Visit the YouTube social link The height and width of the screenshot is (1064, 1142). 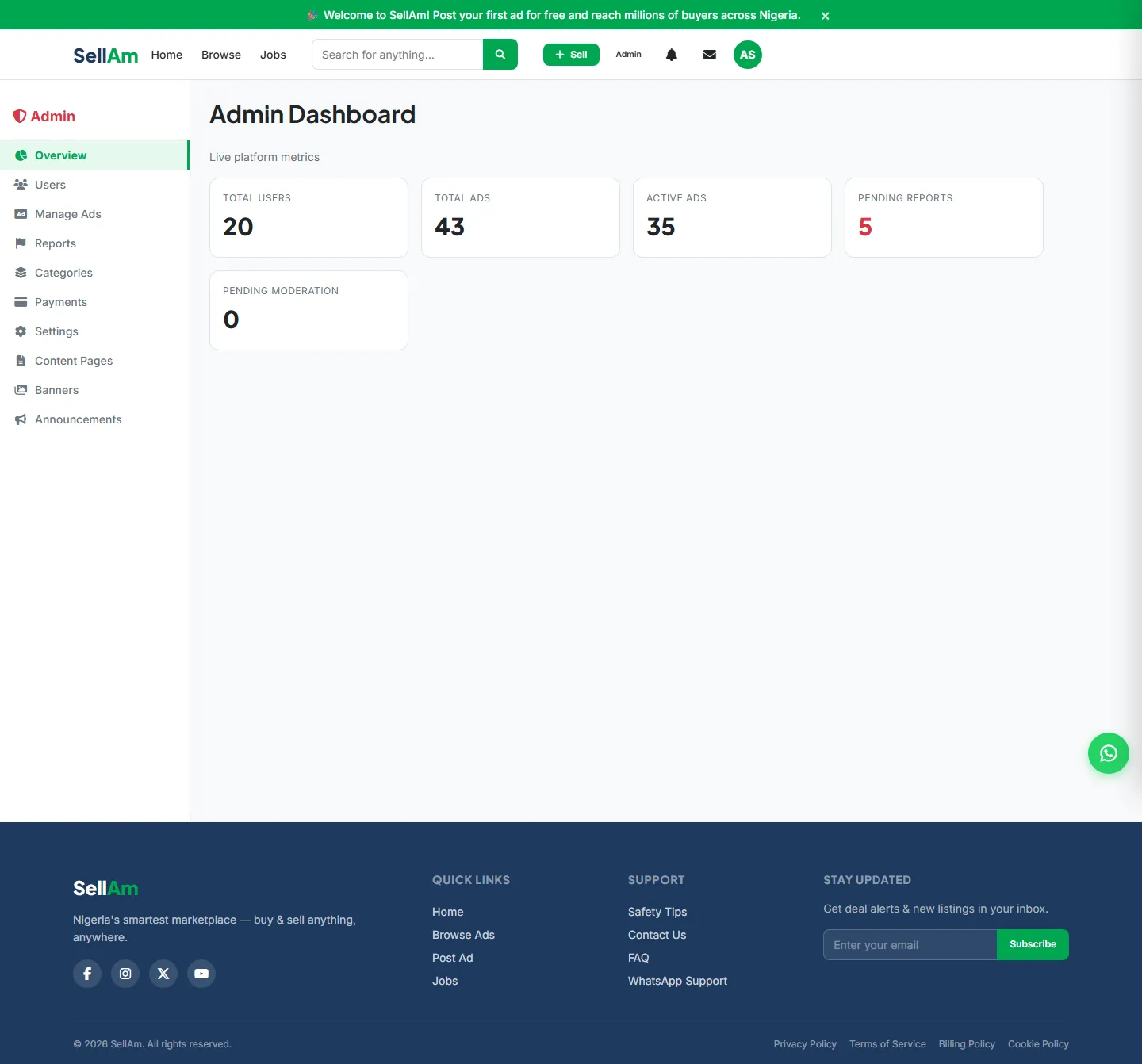coord(201,974)
